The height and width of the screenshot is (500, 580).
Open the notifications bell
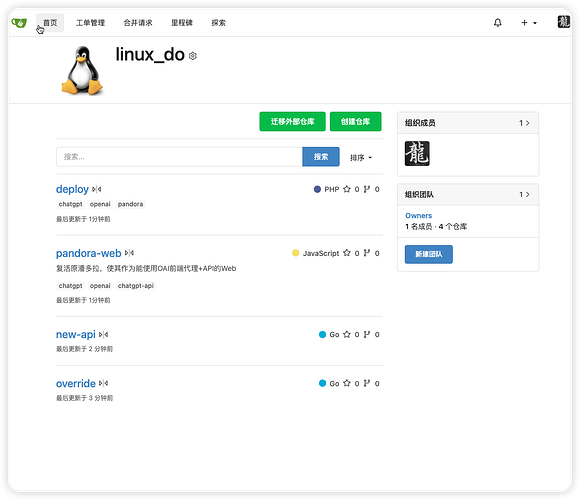498,23
